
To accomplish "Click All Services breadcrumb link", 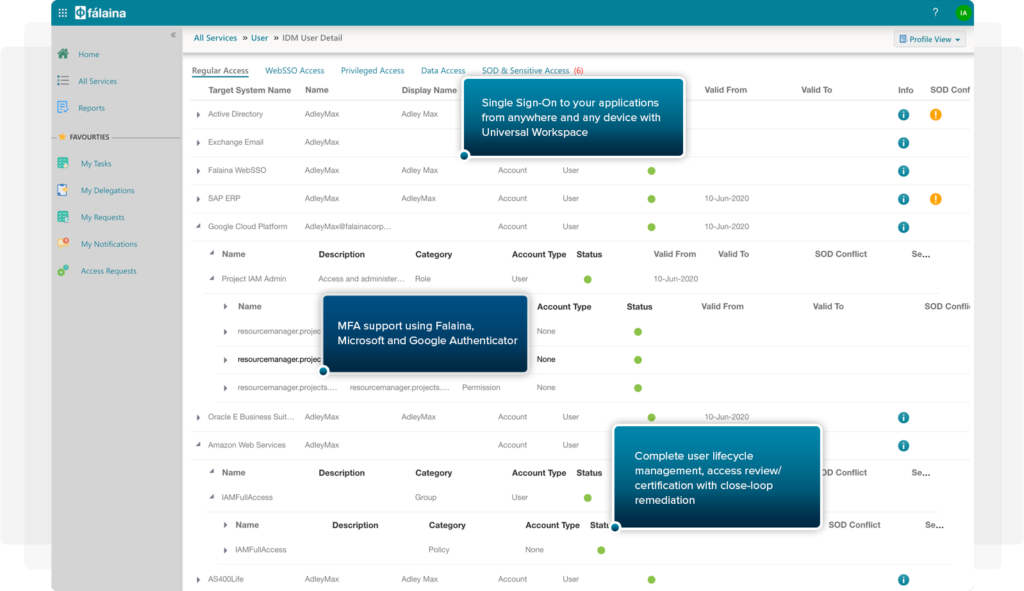I will click(x=215, y=38).
